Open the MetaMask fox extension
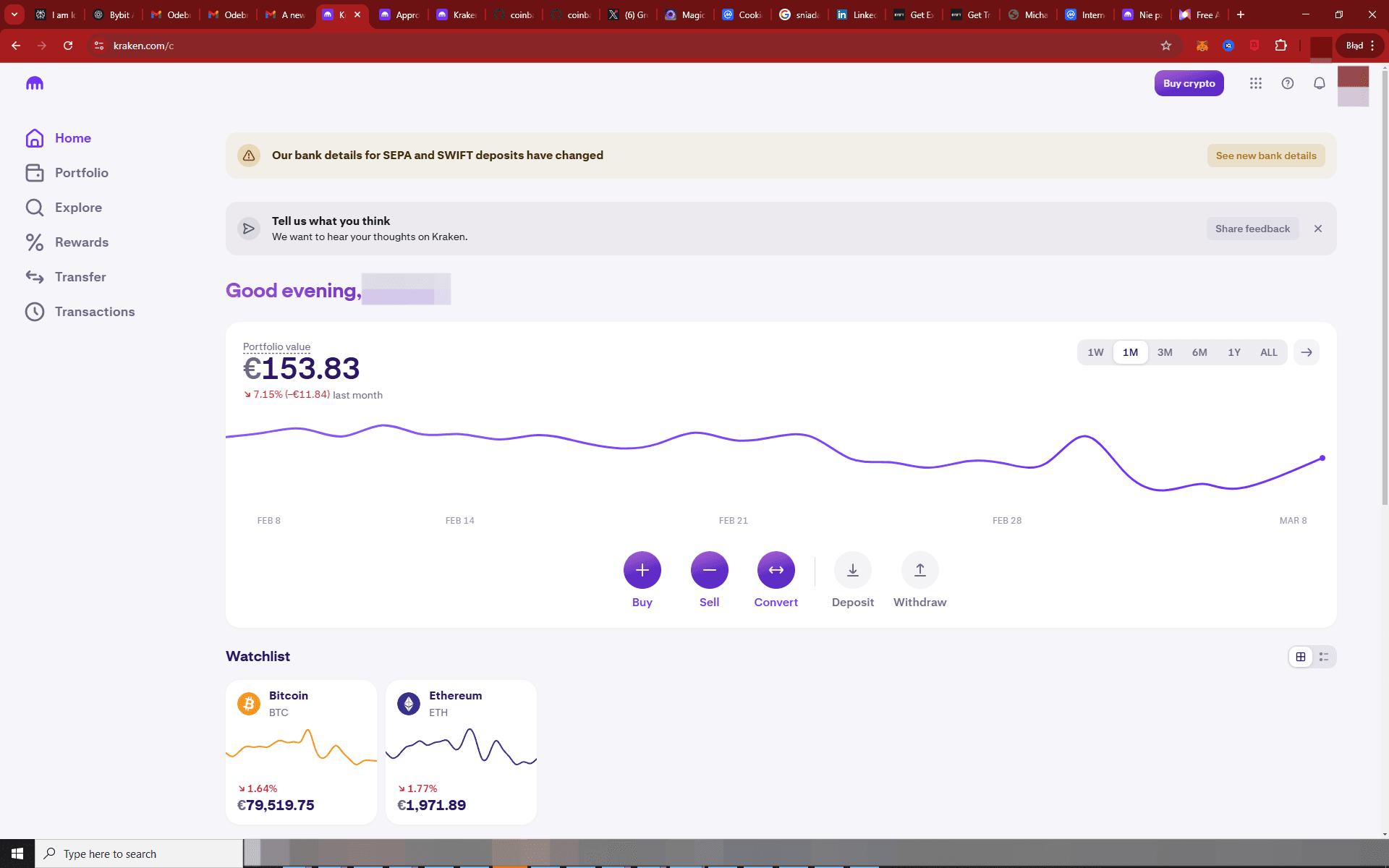1389x868 pixels. [1202, 46]
